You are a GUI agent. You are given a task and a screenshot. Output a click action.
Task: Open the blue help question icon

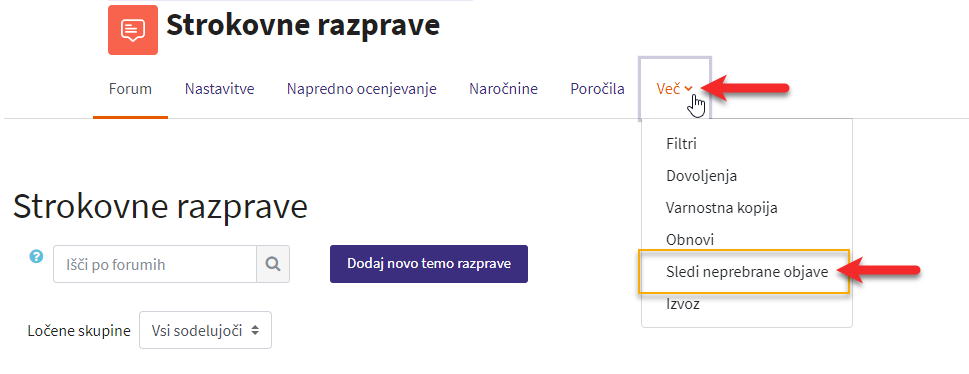36,256
